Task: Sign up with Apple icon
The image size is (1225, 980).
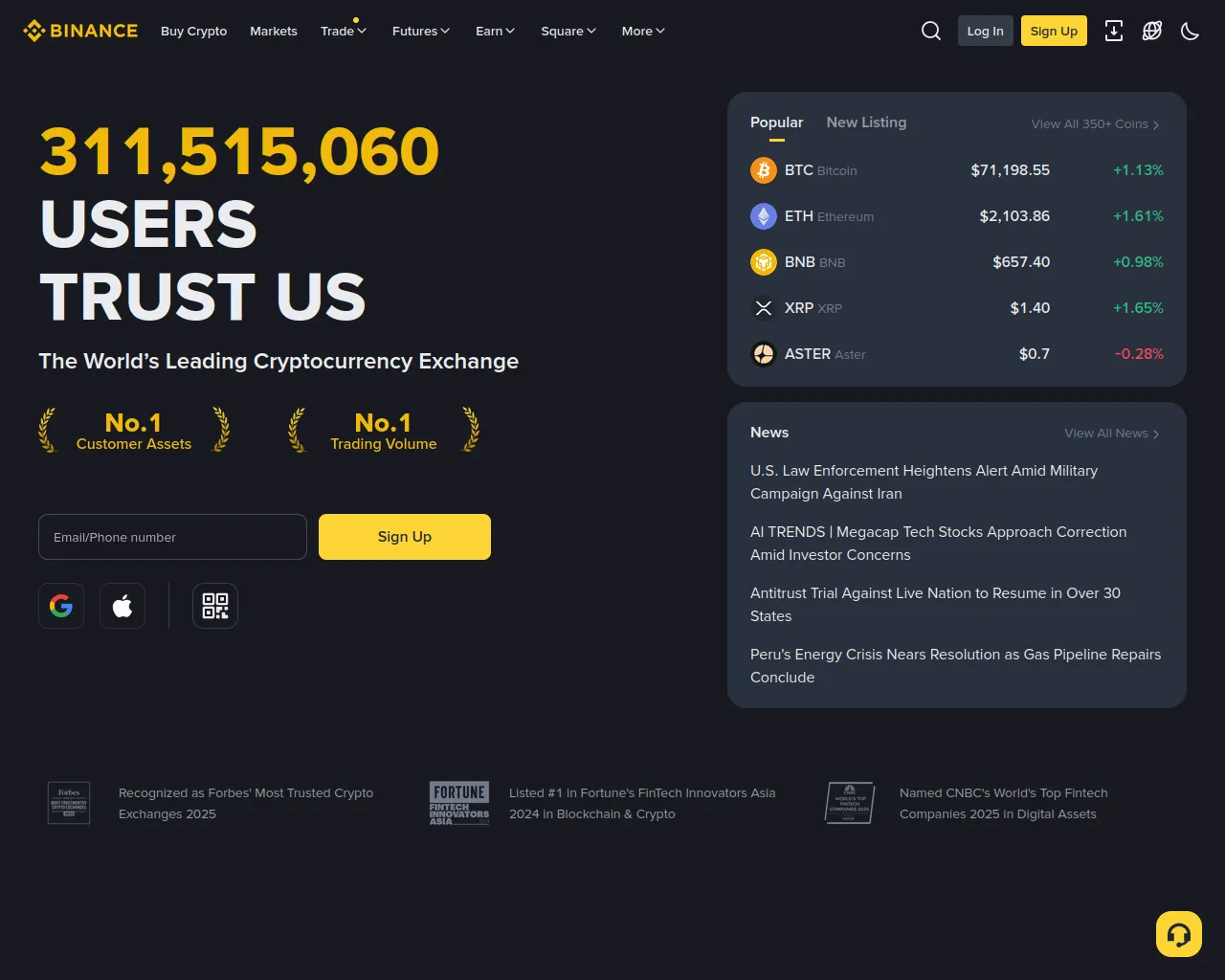Action: pos(122,606)
